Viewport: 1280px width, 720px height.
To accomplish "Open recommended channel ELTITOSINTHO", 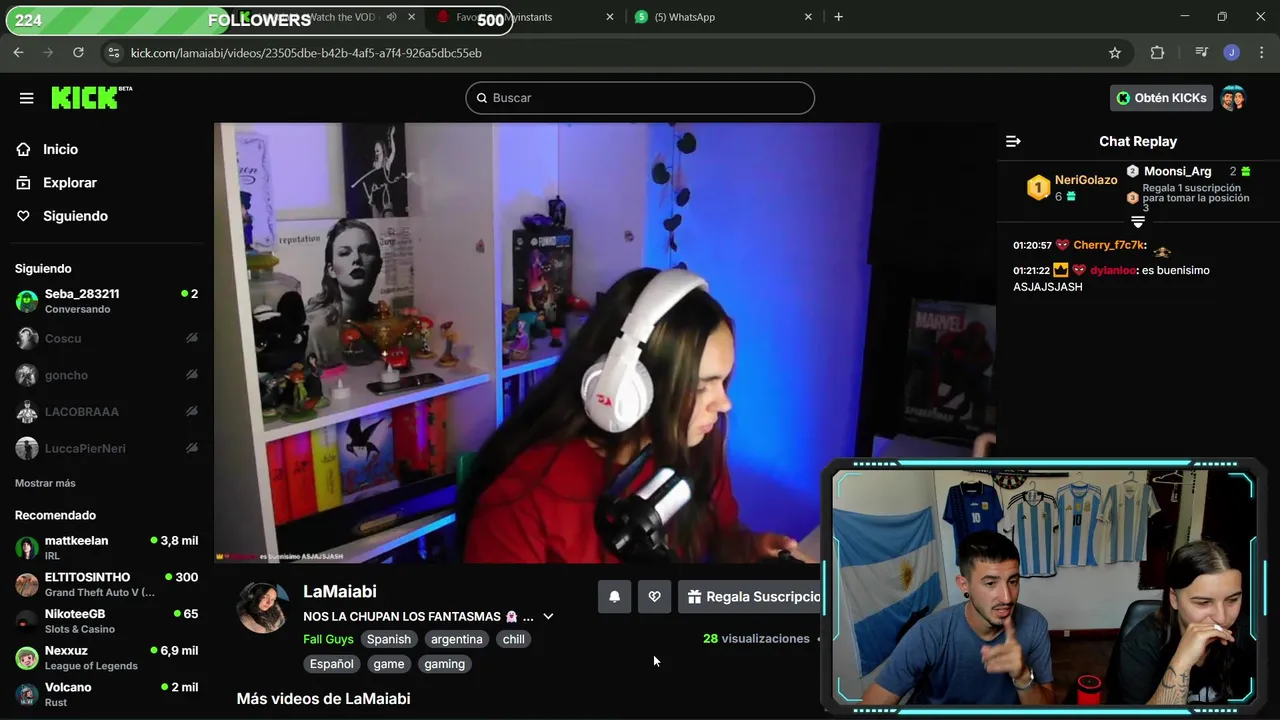I will [106, 584].
